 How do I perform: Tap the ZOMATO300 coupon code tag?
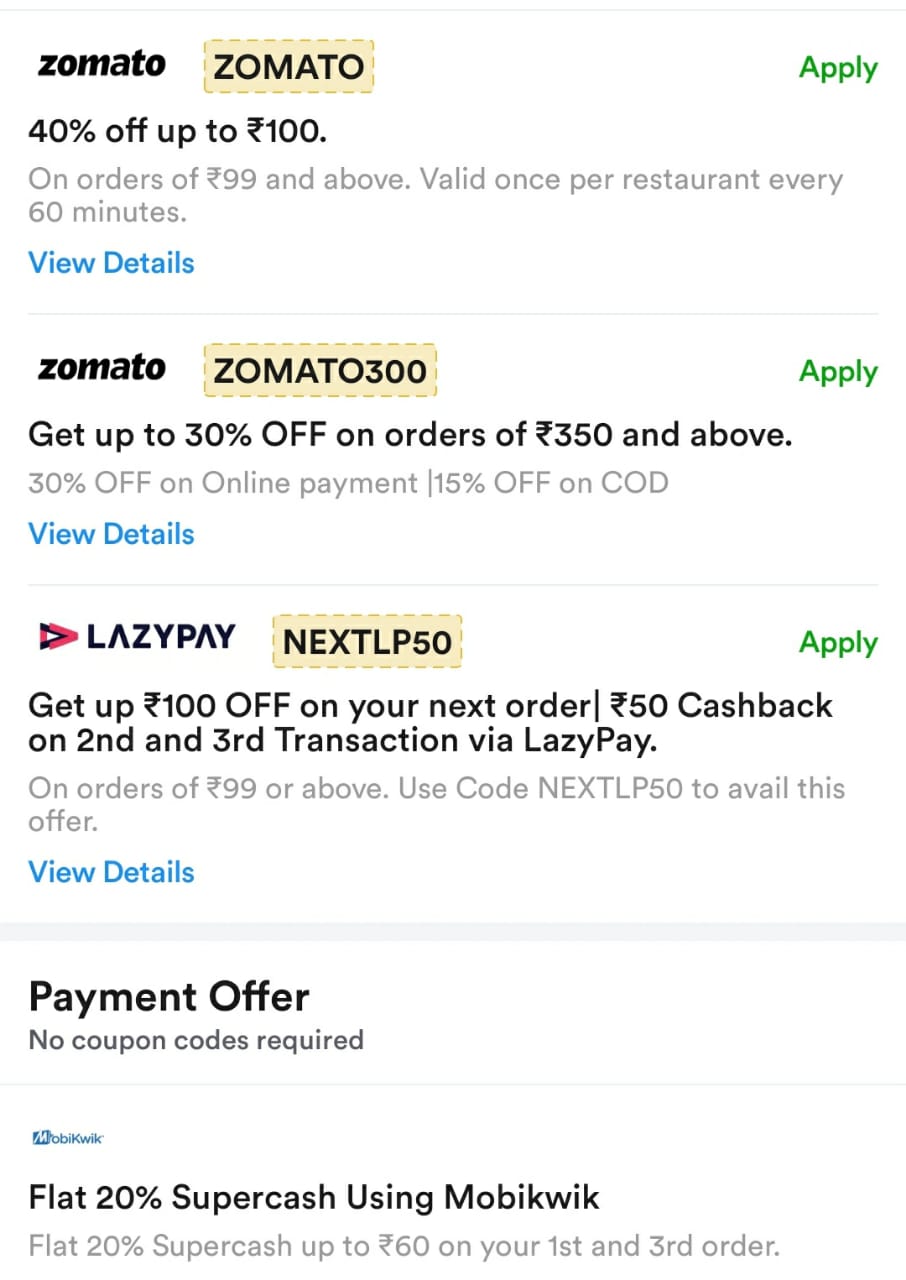point(320,371)
